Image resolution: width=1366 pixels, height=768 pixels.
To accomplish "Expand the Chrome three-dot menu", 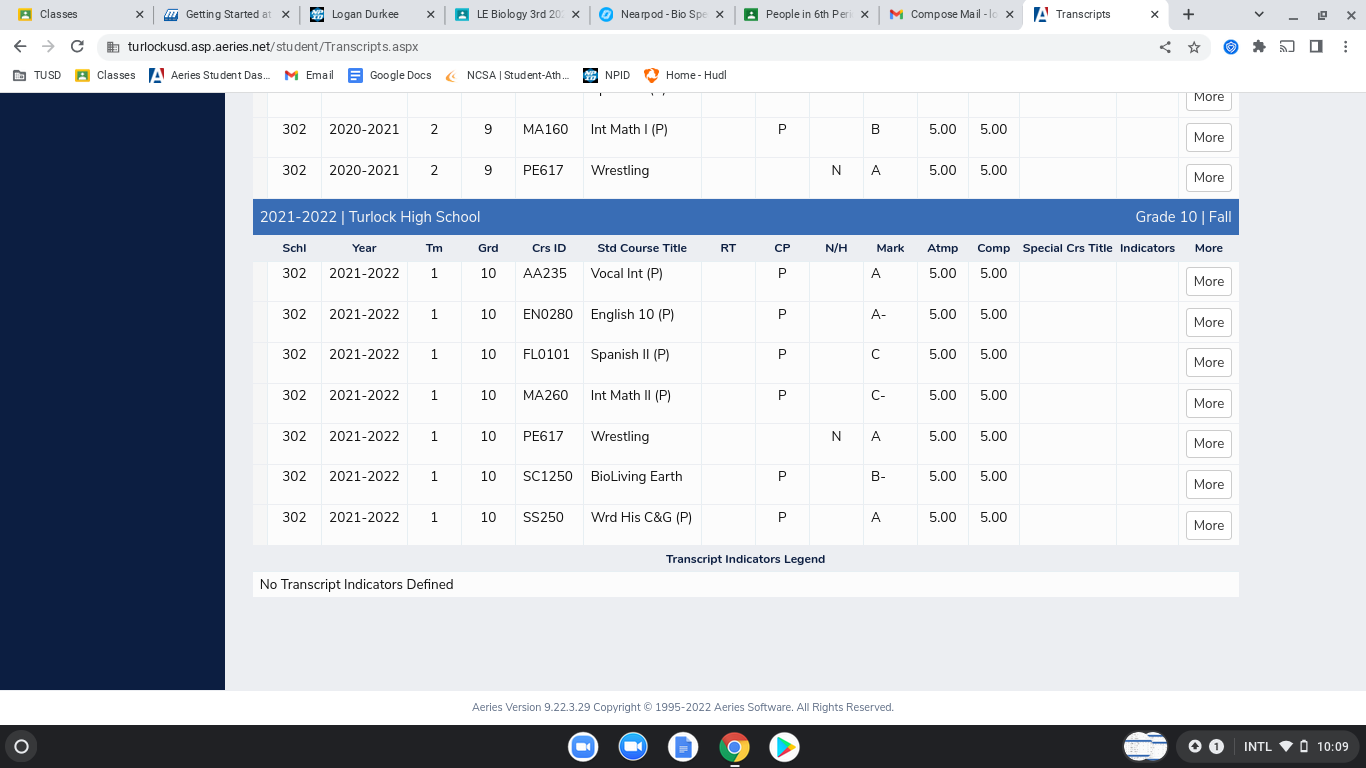I will [1345, 47].
